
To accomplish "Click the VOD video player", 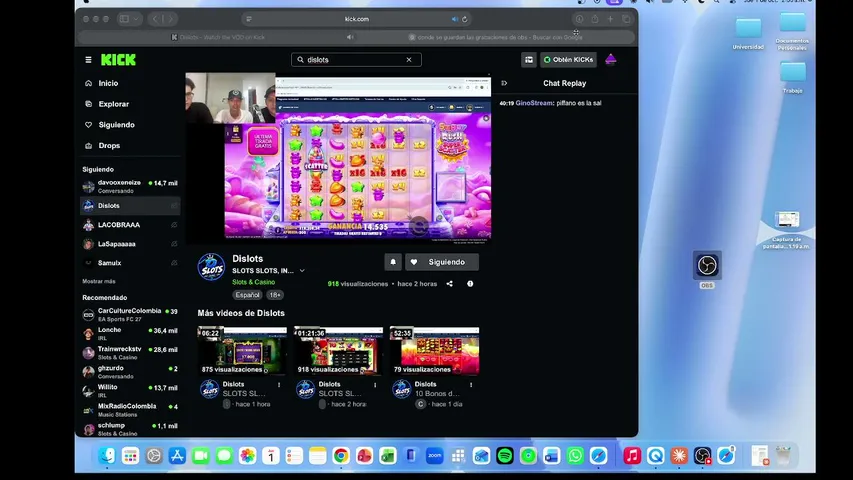I will (338, 158).
